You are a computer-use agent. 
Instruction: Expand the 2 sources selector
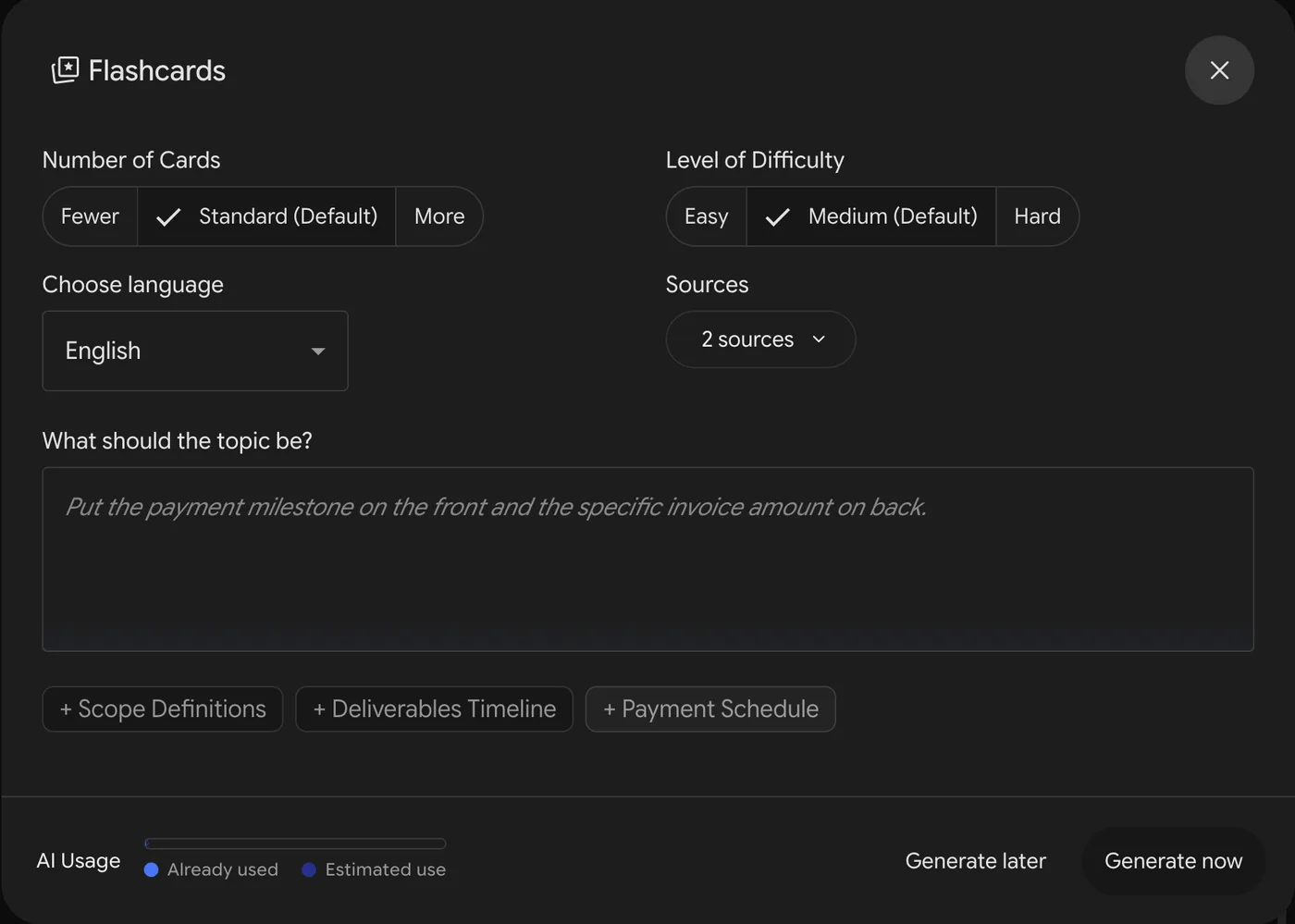click(x=760, y=339)
